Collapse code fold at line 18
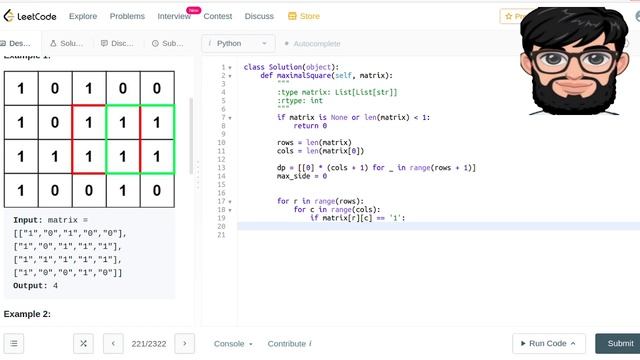640x360 pixels. pos(230,210)
